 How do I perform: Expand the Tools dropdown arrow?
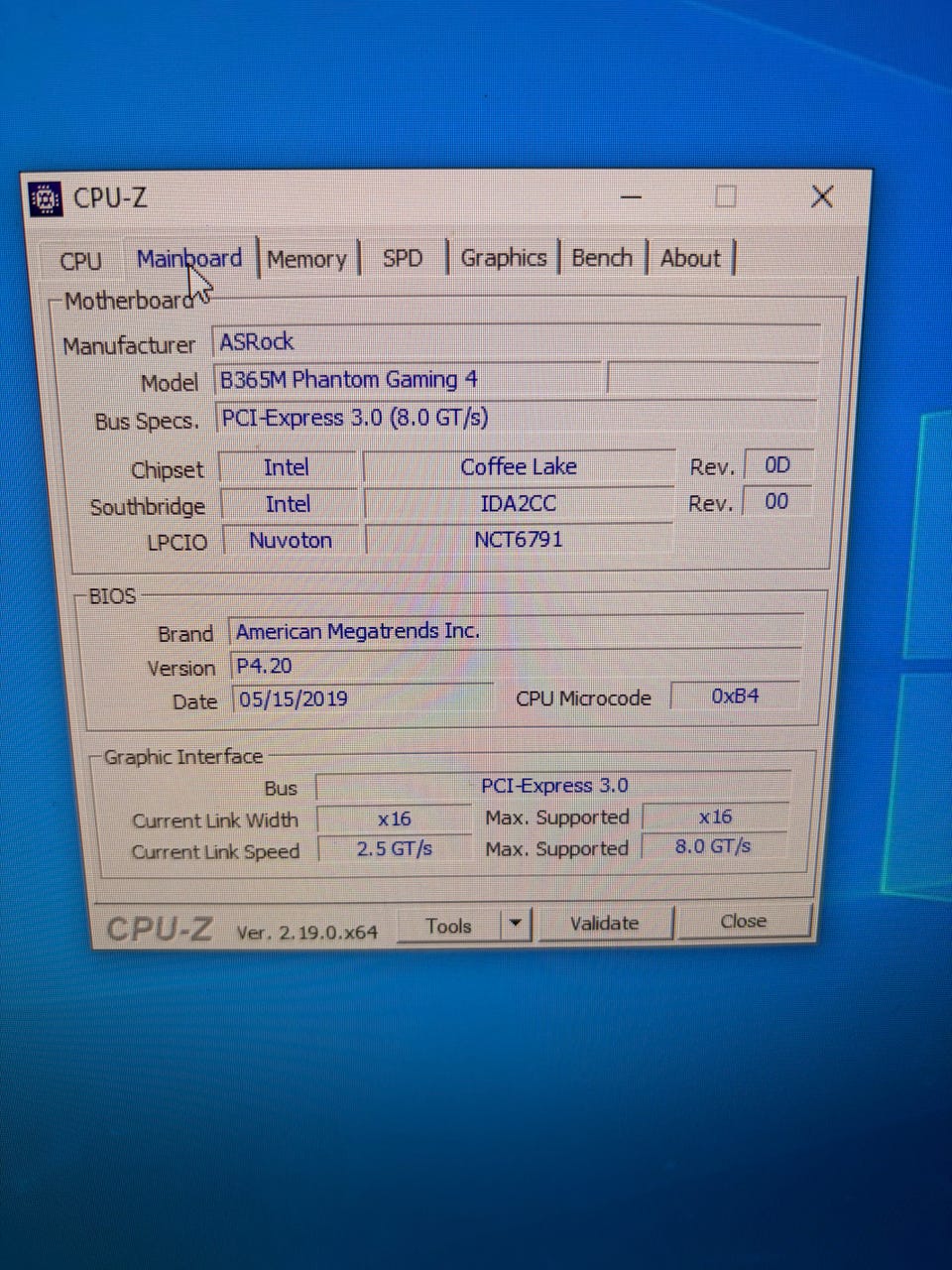516,925
